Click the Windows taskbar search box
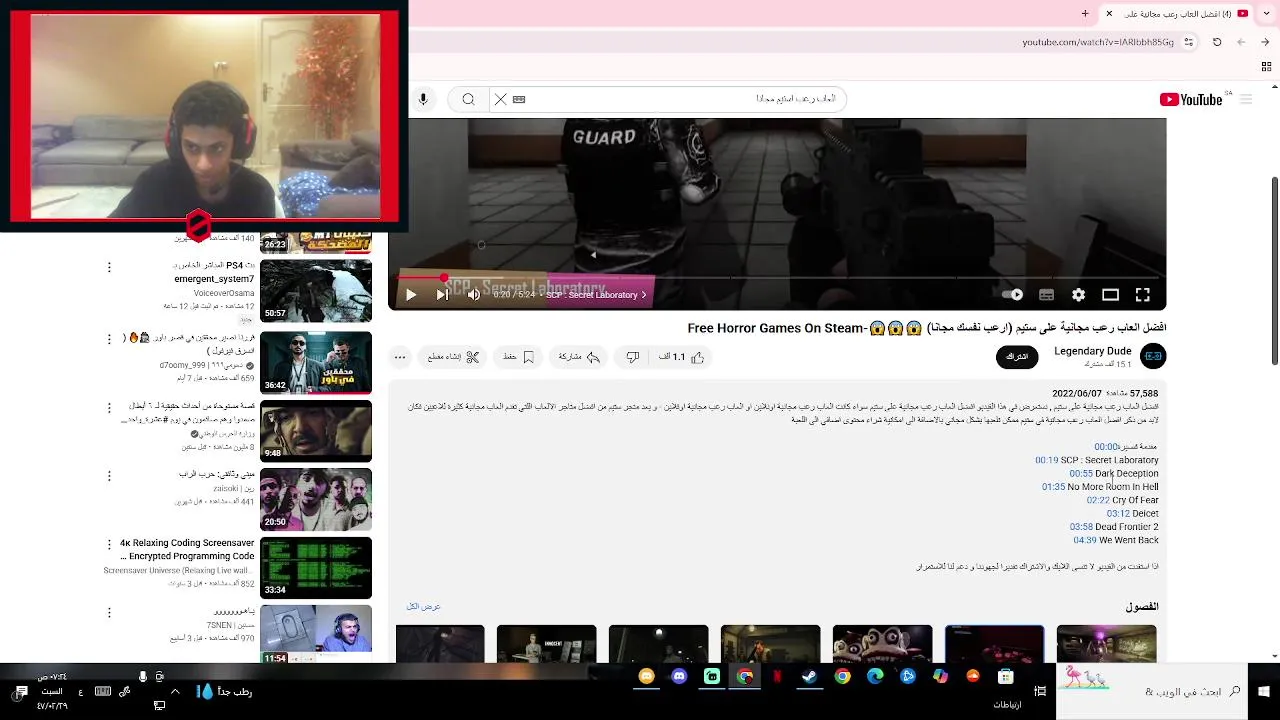The height and width of the screenshot is (720, 1280). click(x=1150, y=691)
